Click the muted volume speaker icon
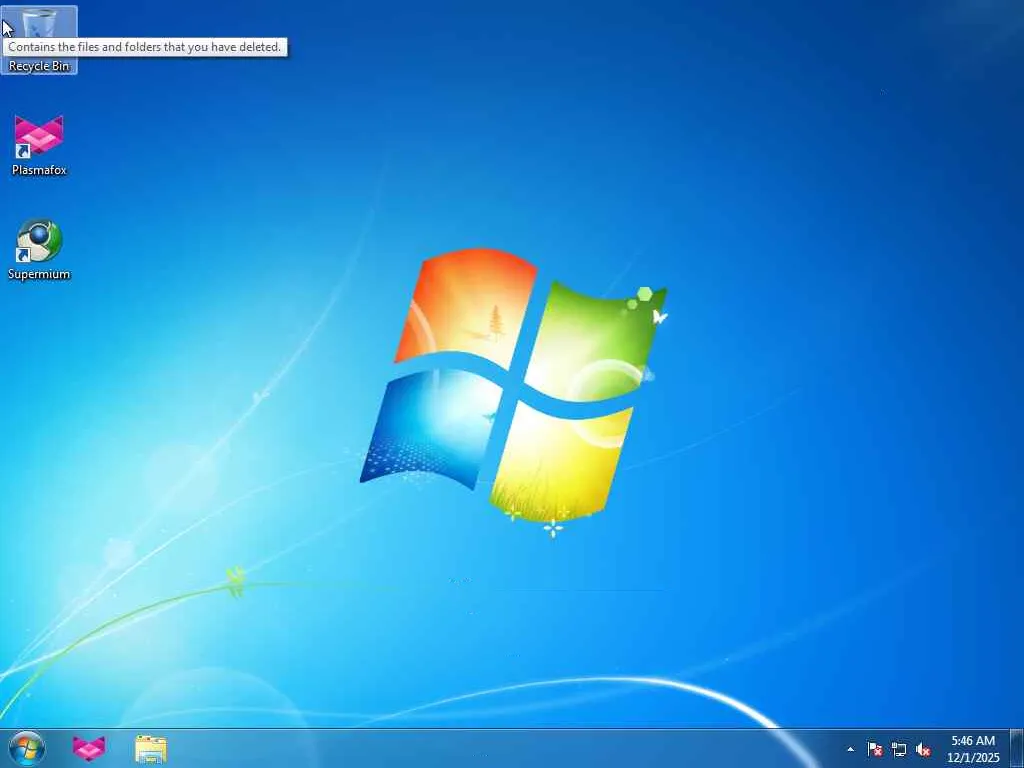 tap(923, 749)
